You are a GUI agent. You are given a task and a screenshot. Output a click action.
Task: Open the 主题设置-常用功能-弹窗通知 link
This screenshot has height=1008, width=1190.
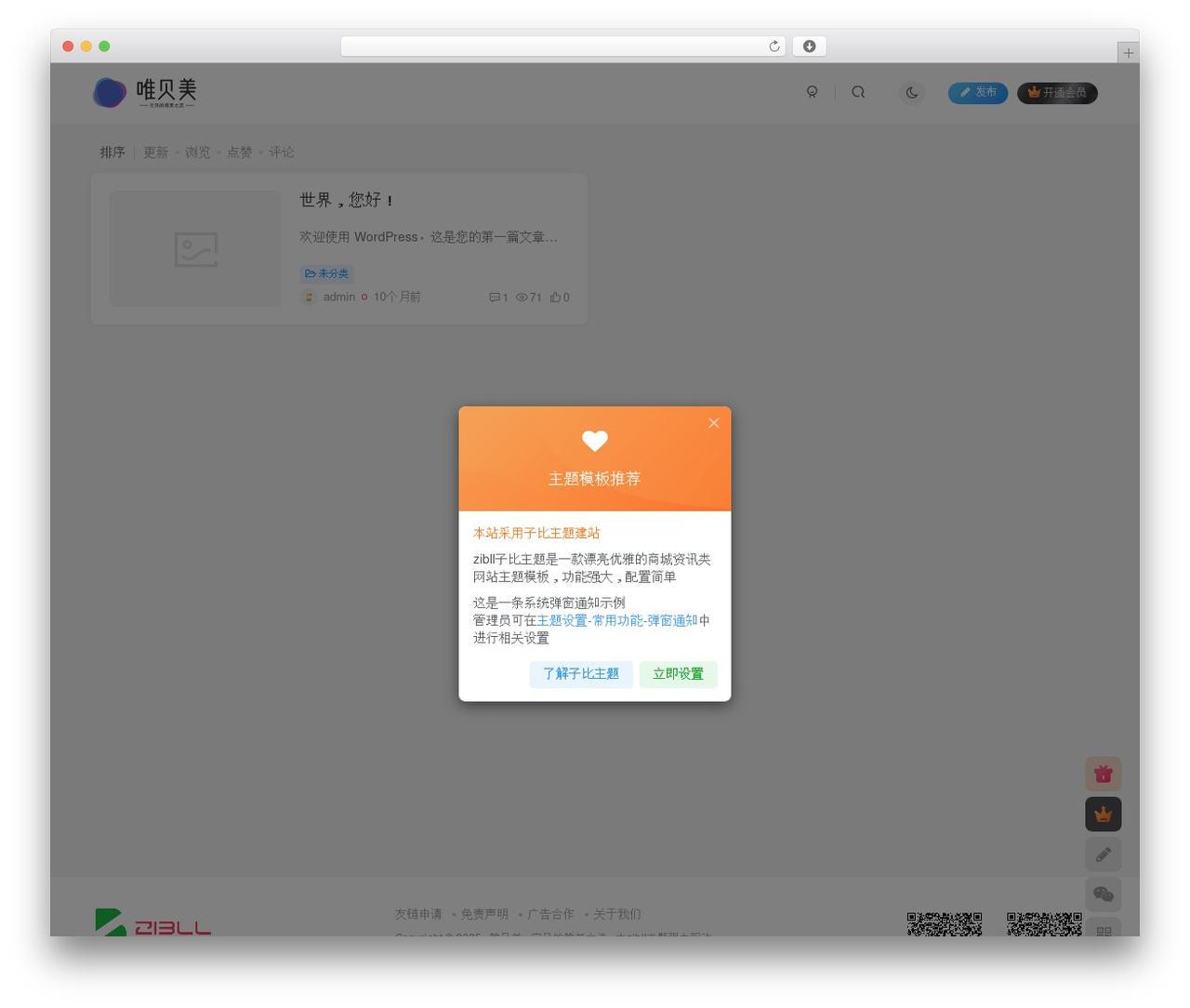point(617,620)
